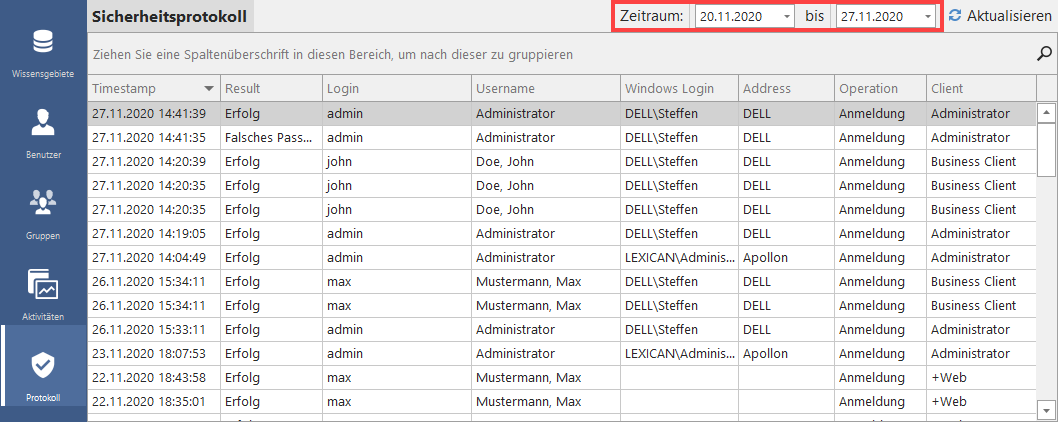Click the Operation column header
The height and width of the screenshot is (422, 1058).
pyautogui.click(x=868, y=89)
